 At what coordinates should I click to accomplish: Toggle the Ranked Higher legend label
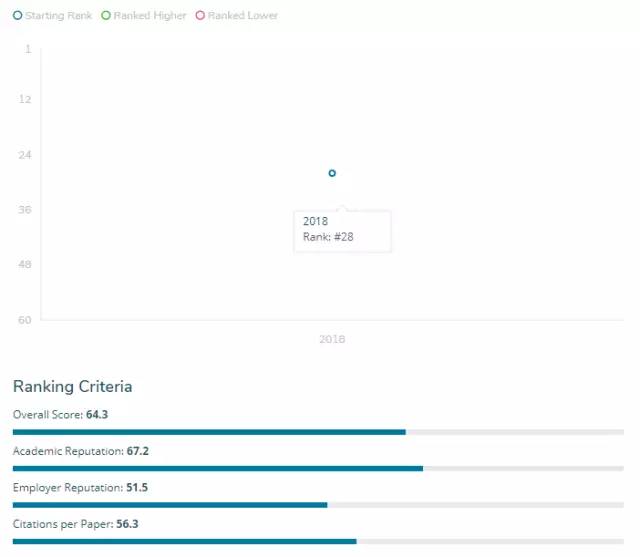tap(150, 16)
